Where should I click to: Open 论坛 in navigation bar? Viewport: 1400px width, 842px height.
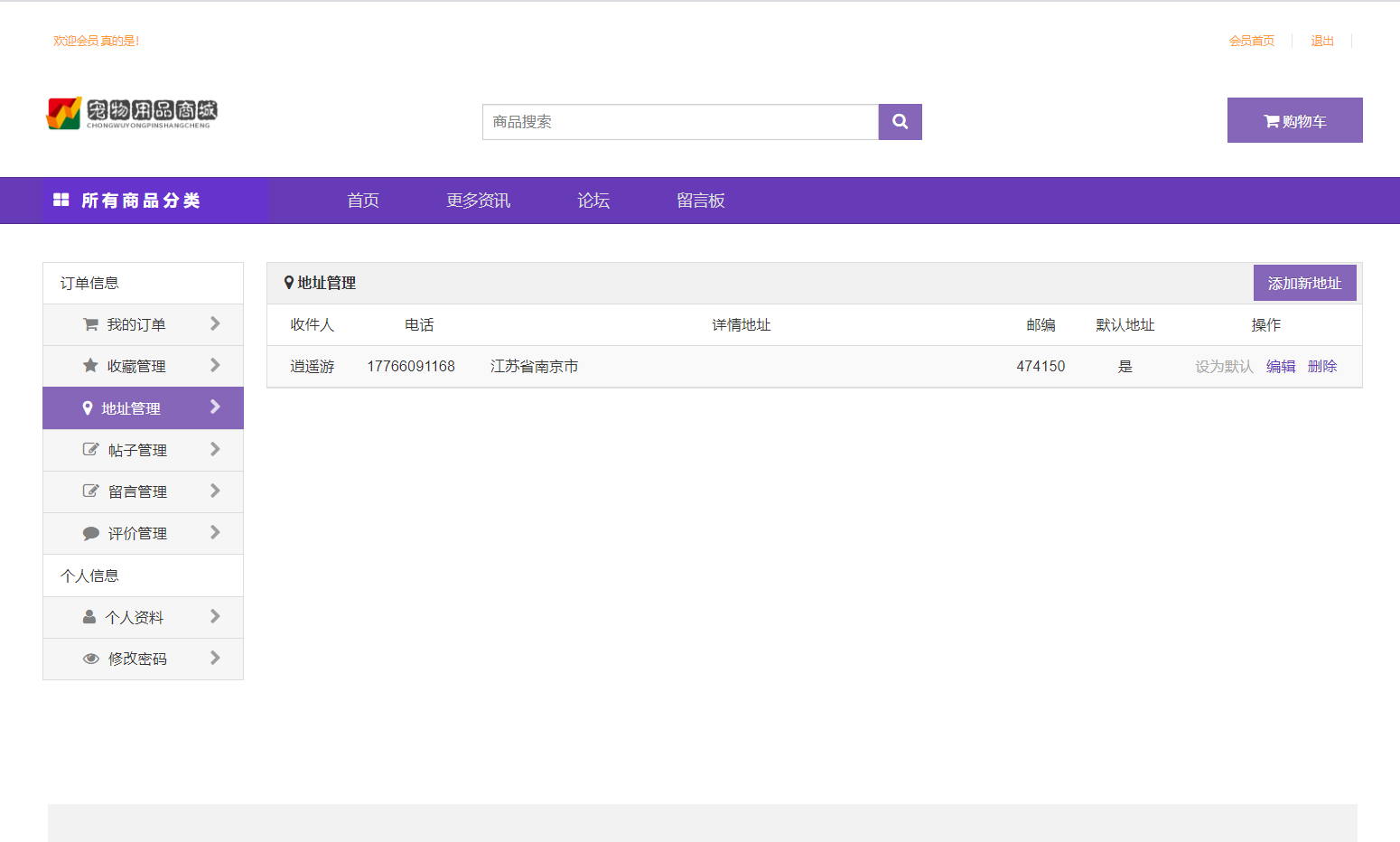pyautogui.click(x=593, y=201)
